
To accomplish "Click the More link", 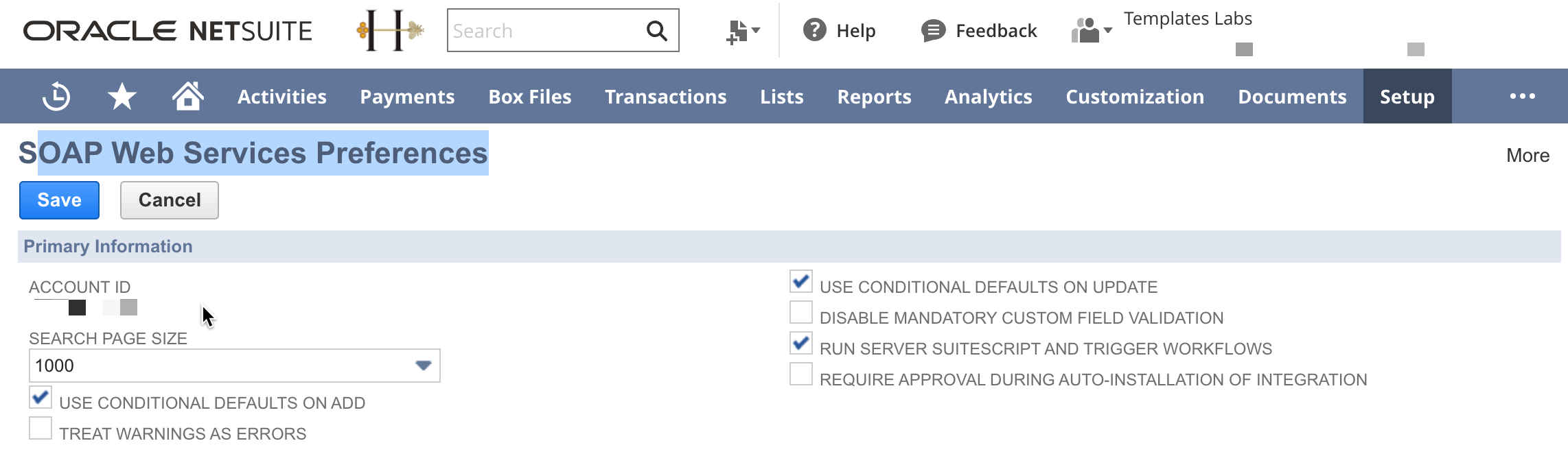I will (x=1527, y=155).
